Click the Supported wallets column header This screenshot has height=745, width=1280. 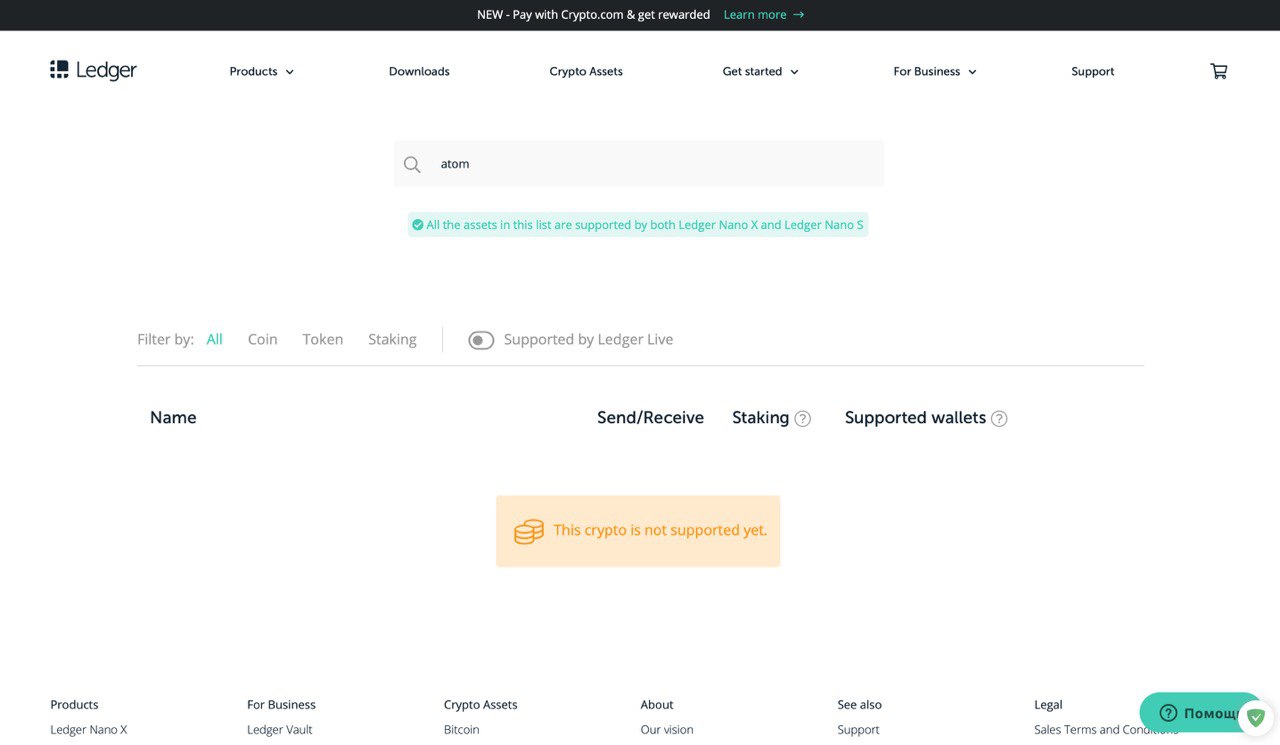915,418
